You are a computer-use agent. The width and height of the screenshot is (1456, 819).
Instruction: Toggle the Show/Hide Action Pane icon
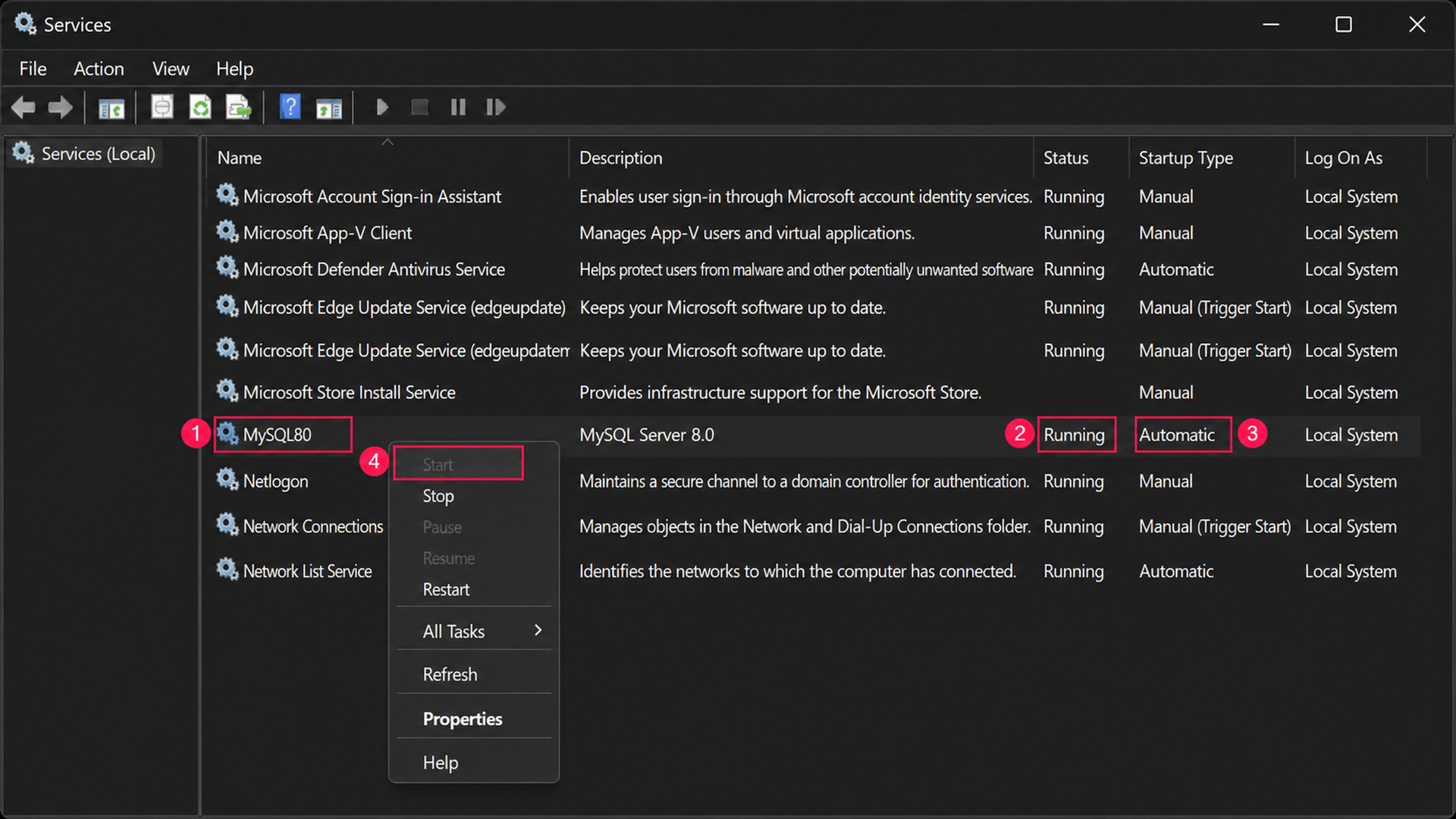329,108
